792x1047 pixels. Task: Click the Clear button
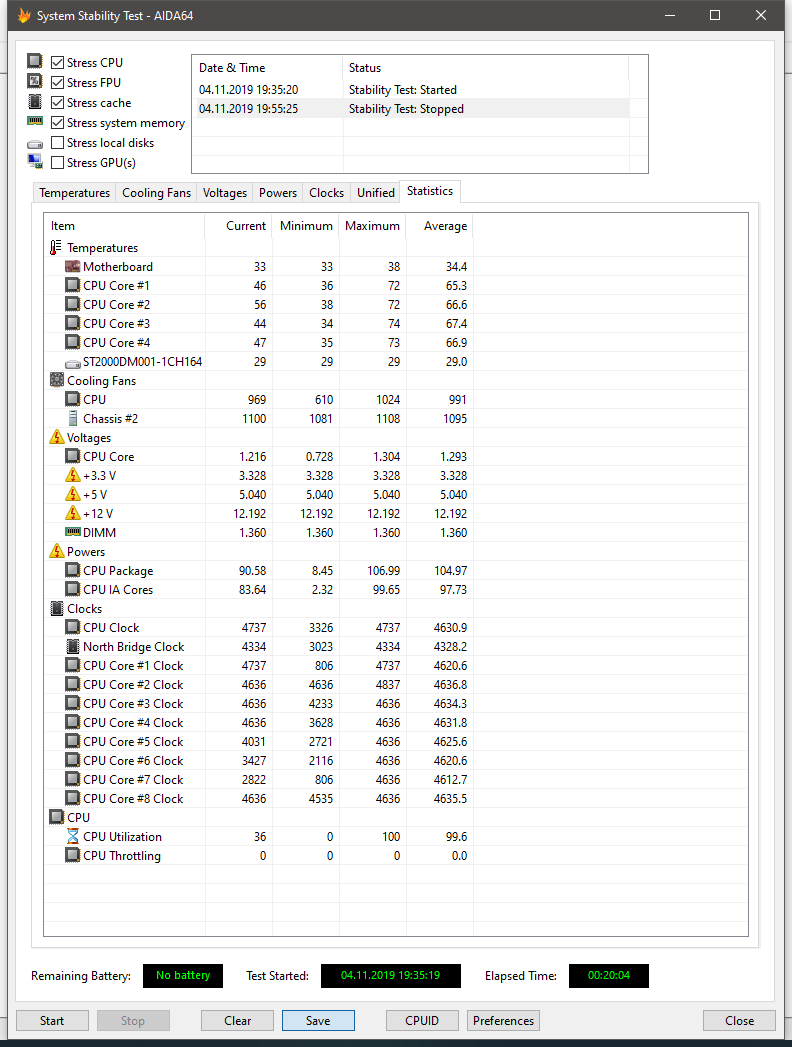[238, 1020]
